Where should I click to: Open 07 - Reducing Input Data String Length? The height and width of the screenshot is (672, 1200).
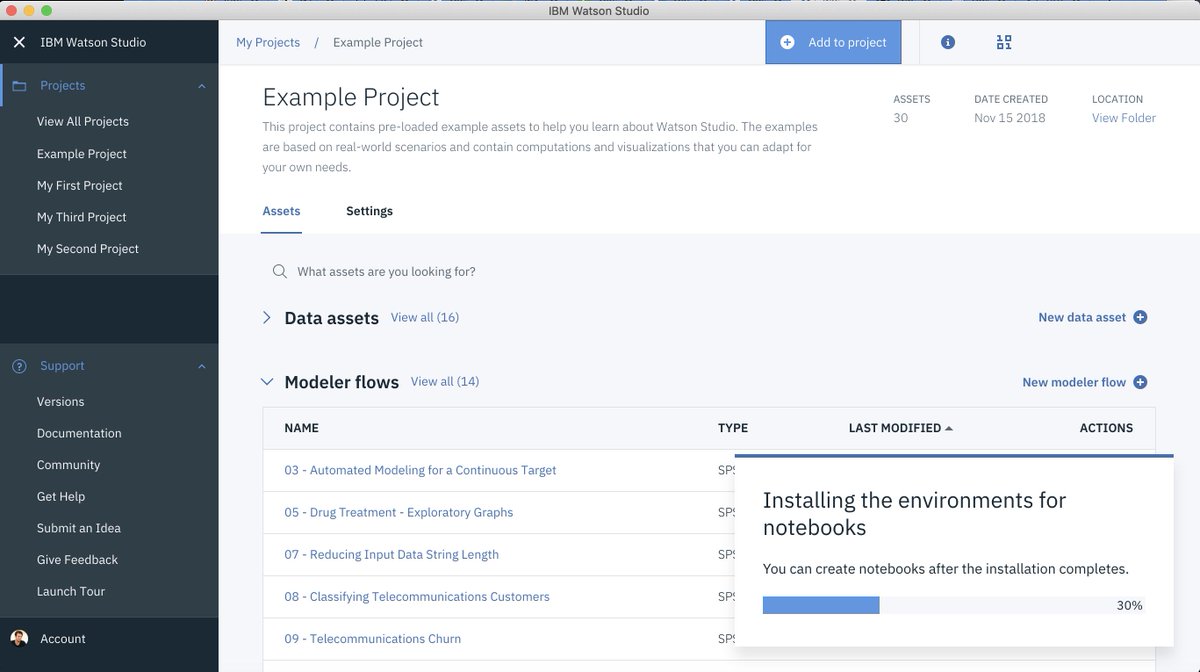pyautogui.click(x=391, y=554)
